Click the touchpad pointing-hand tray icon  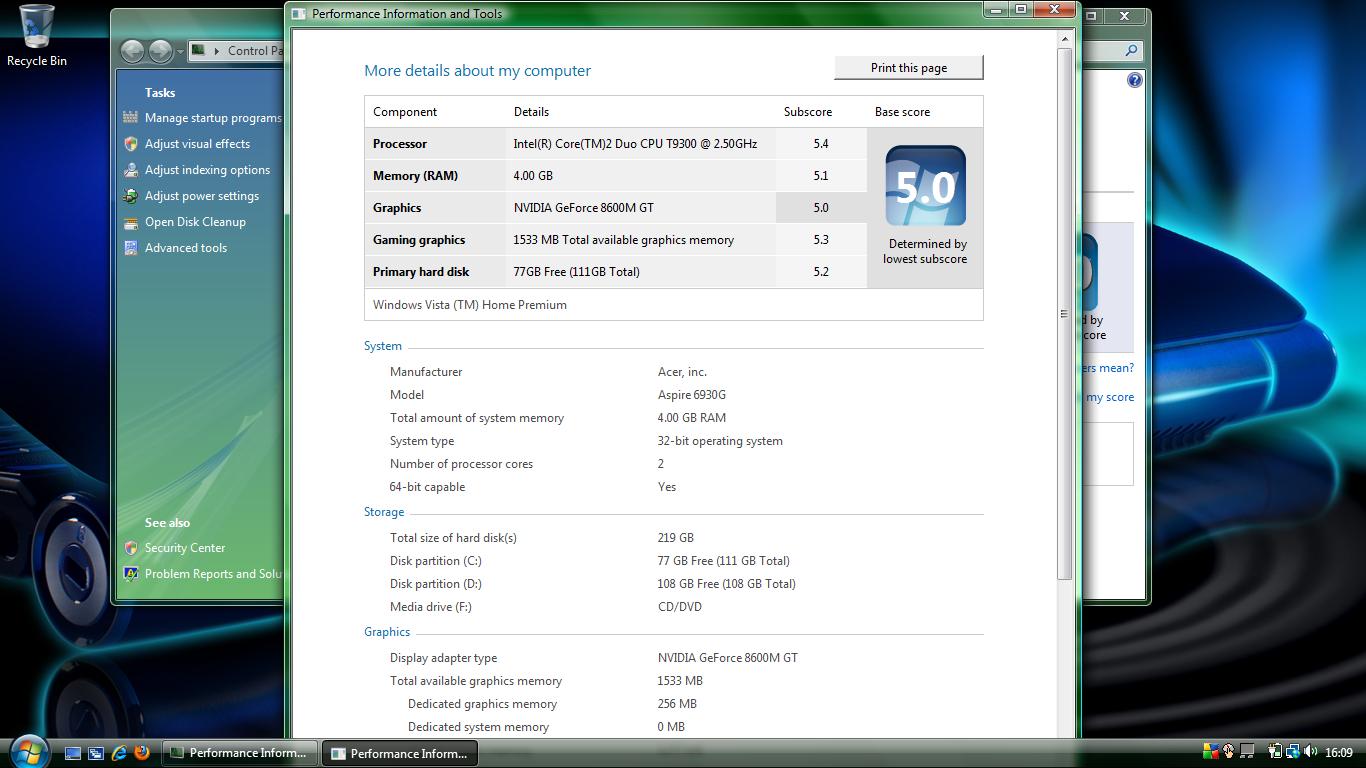[x=1229, y=751]
